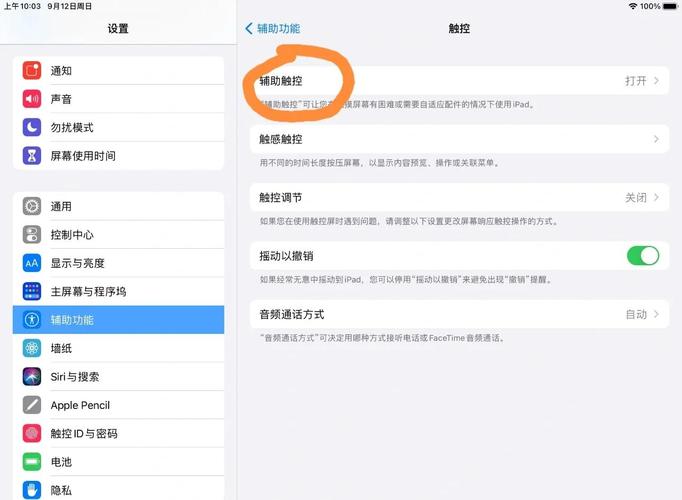Select 通知 in settings sidebar

point(118,70)
